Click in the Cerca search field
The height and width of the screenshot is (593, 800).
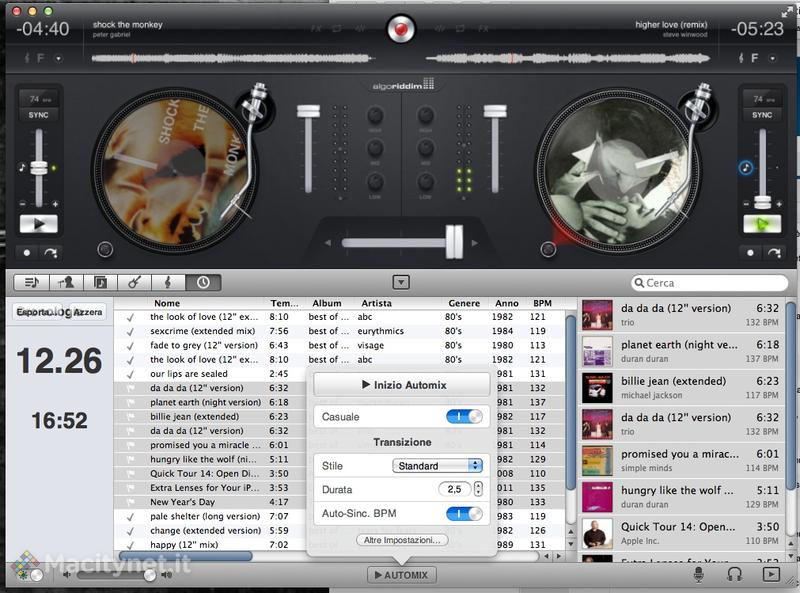710,283
